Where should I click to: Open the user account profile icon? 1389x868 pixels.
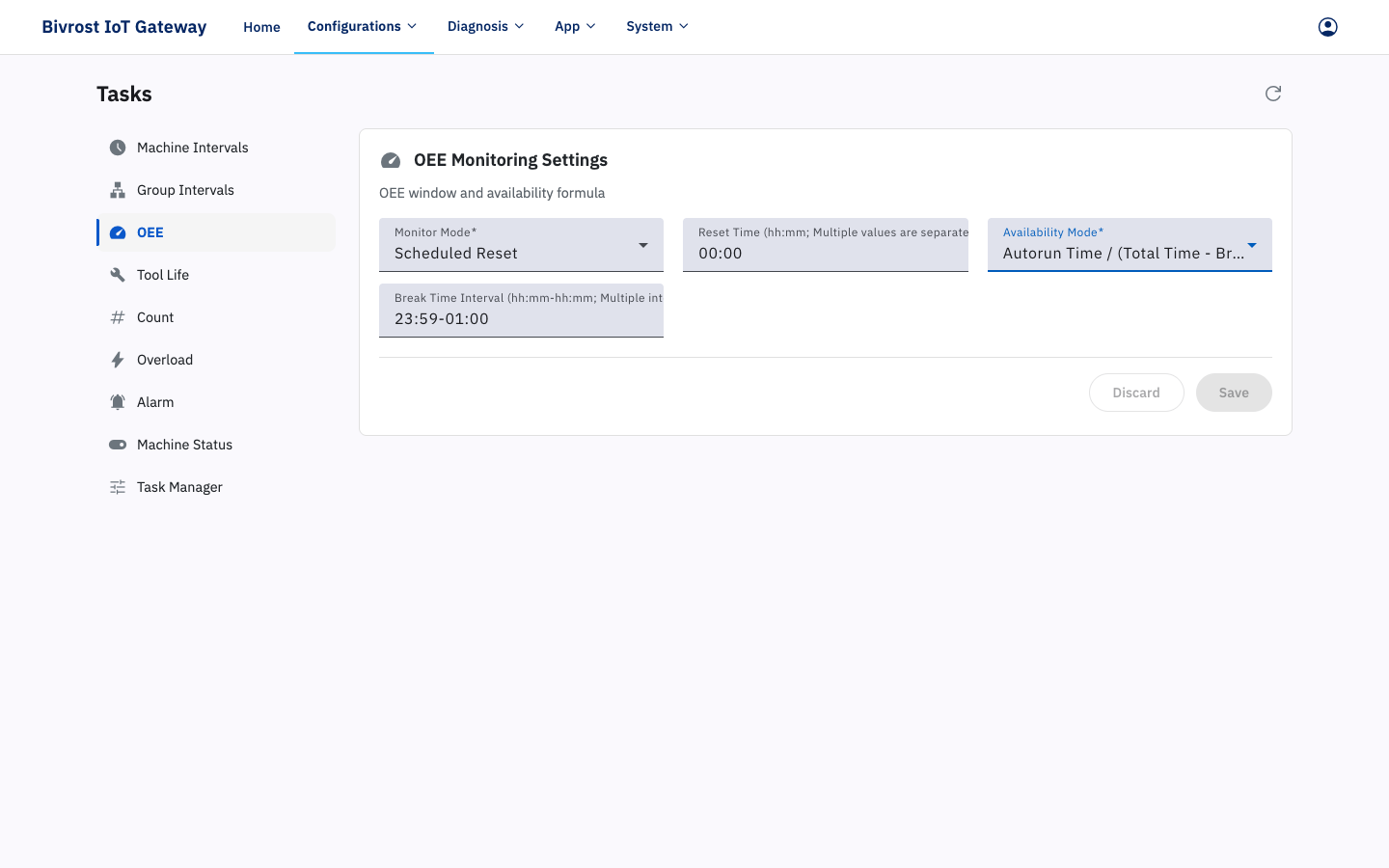(1328, 27)
